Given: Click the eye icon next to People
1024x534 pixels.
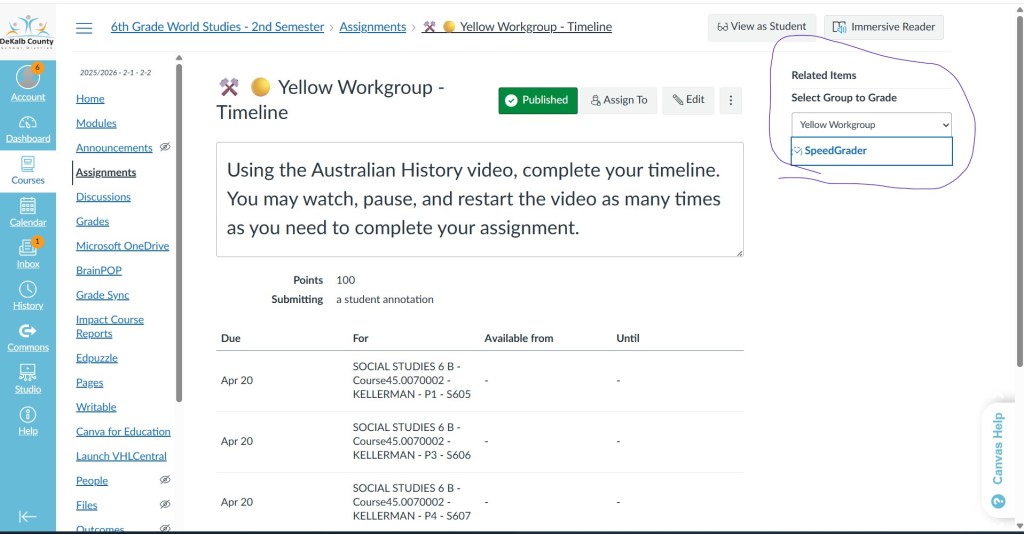Looking at the screenshot, I should (x=165, y=480).
